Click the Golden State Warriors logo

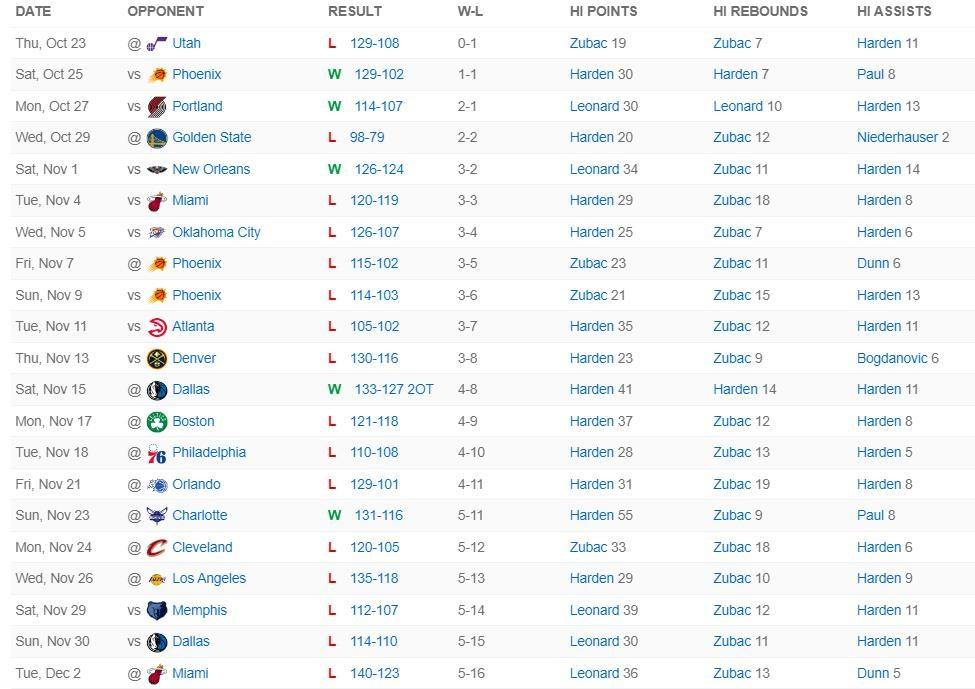point(157,138)
